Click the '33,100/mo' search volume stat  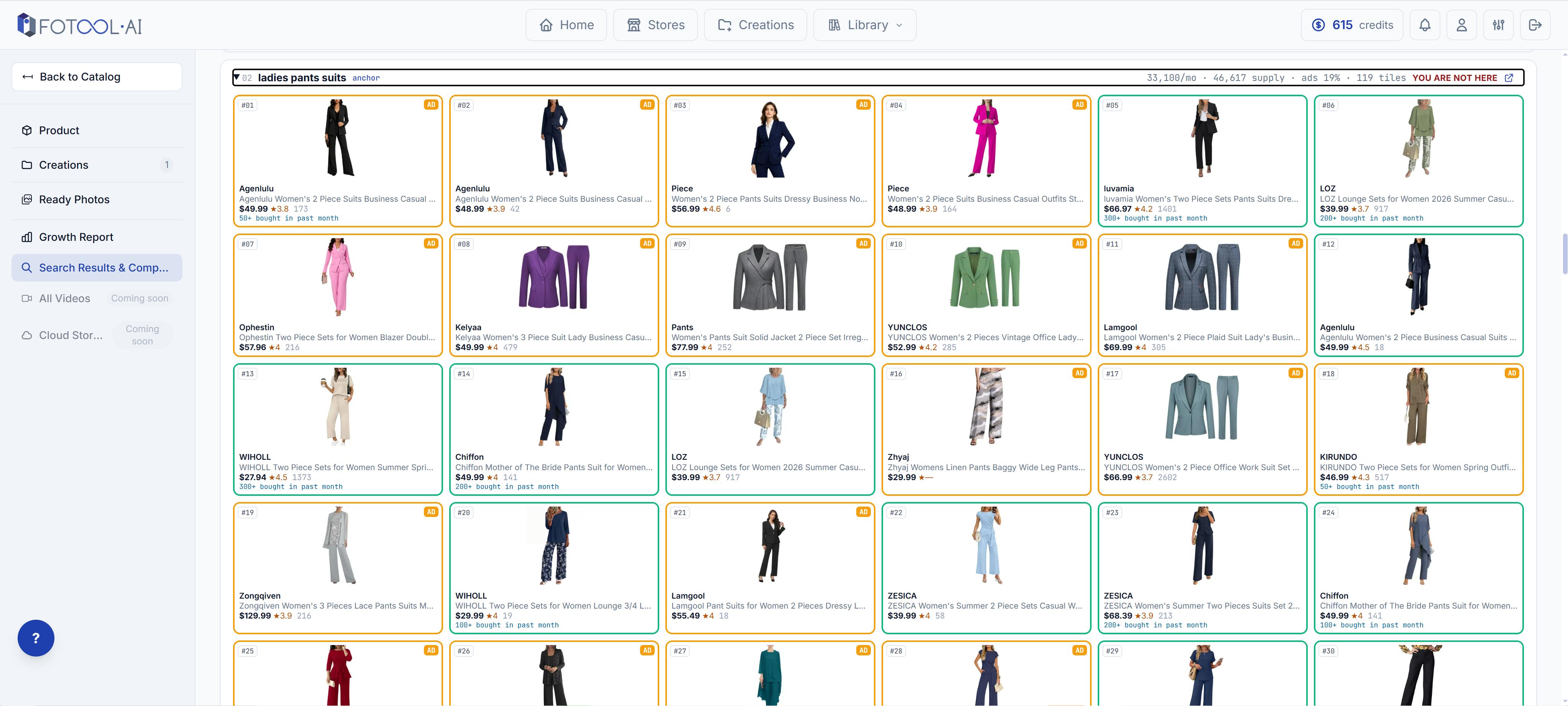pyautogui.click(x=1171, y=78)
